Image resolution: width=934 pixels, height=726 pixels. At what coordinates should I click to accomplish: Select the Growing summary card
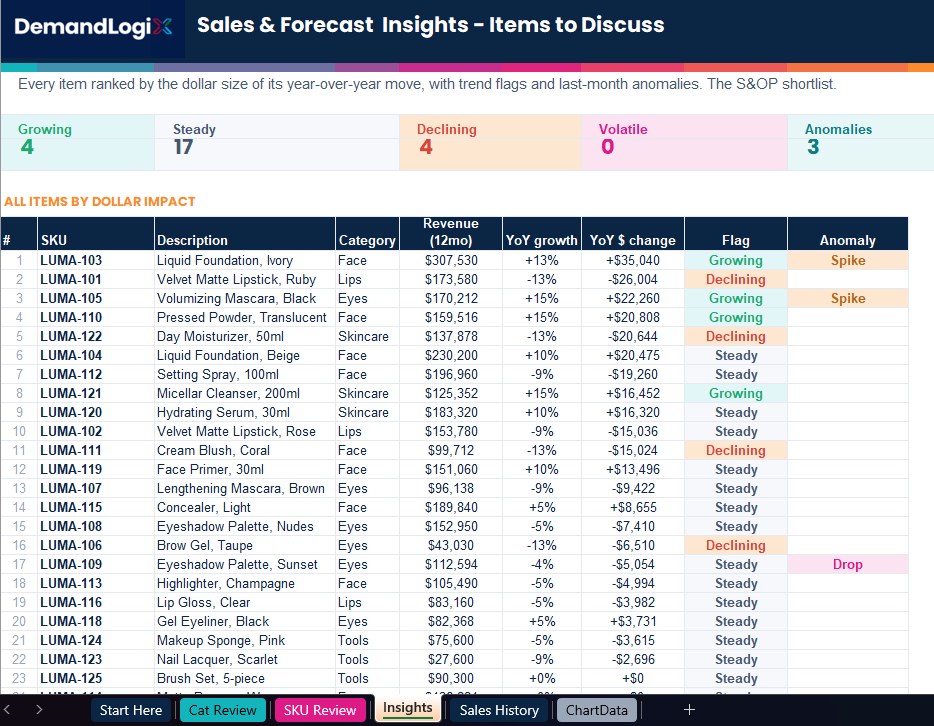(x=77, y=142)
